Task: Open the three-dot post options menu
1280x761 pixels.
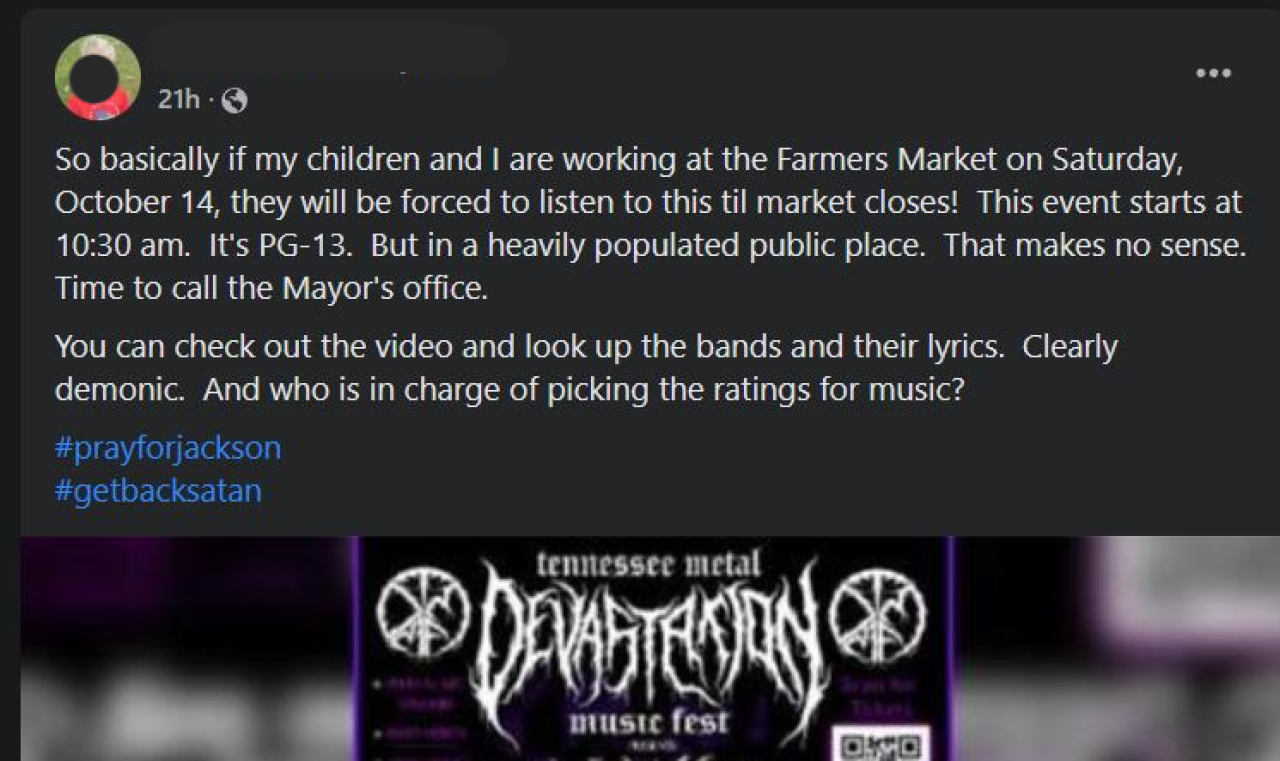Action: (1213, 73)
